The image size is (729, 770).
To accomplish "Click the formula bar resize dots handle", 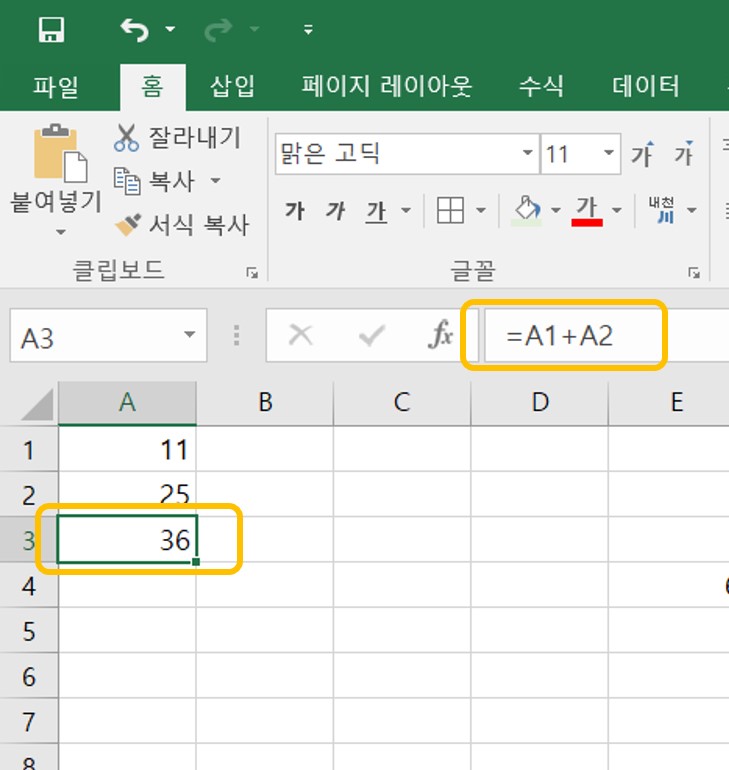I will point(237,336).
